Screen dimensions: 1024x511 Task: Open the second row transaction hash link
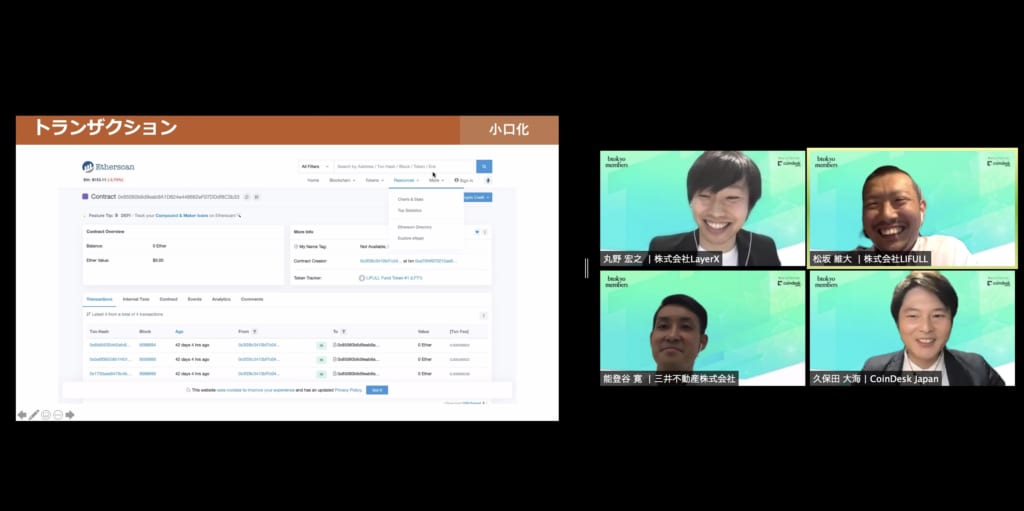pos(110,359)
